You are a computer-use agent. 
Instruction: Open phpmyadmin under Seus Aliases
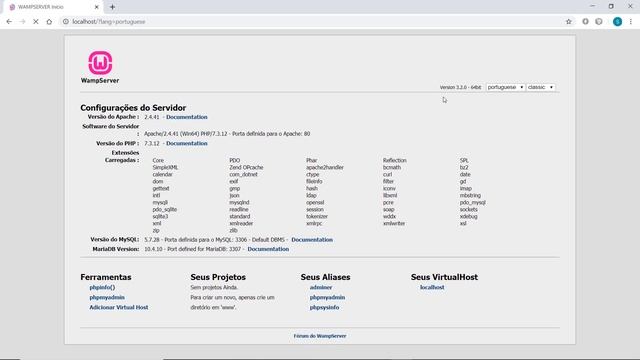(x=327, y=298)
